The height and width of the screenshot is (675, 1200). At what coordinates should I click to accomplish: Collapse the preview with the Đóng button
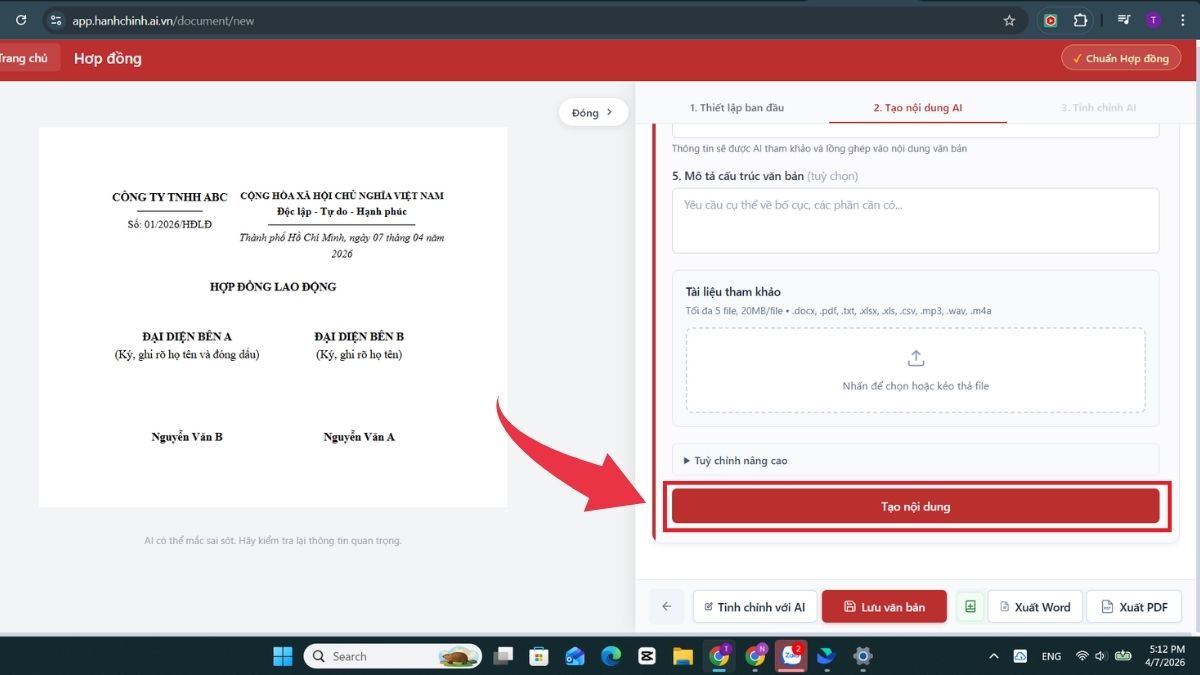[x=593, y=113]
